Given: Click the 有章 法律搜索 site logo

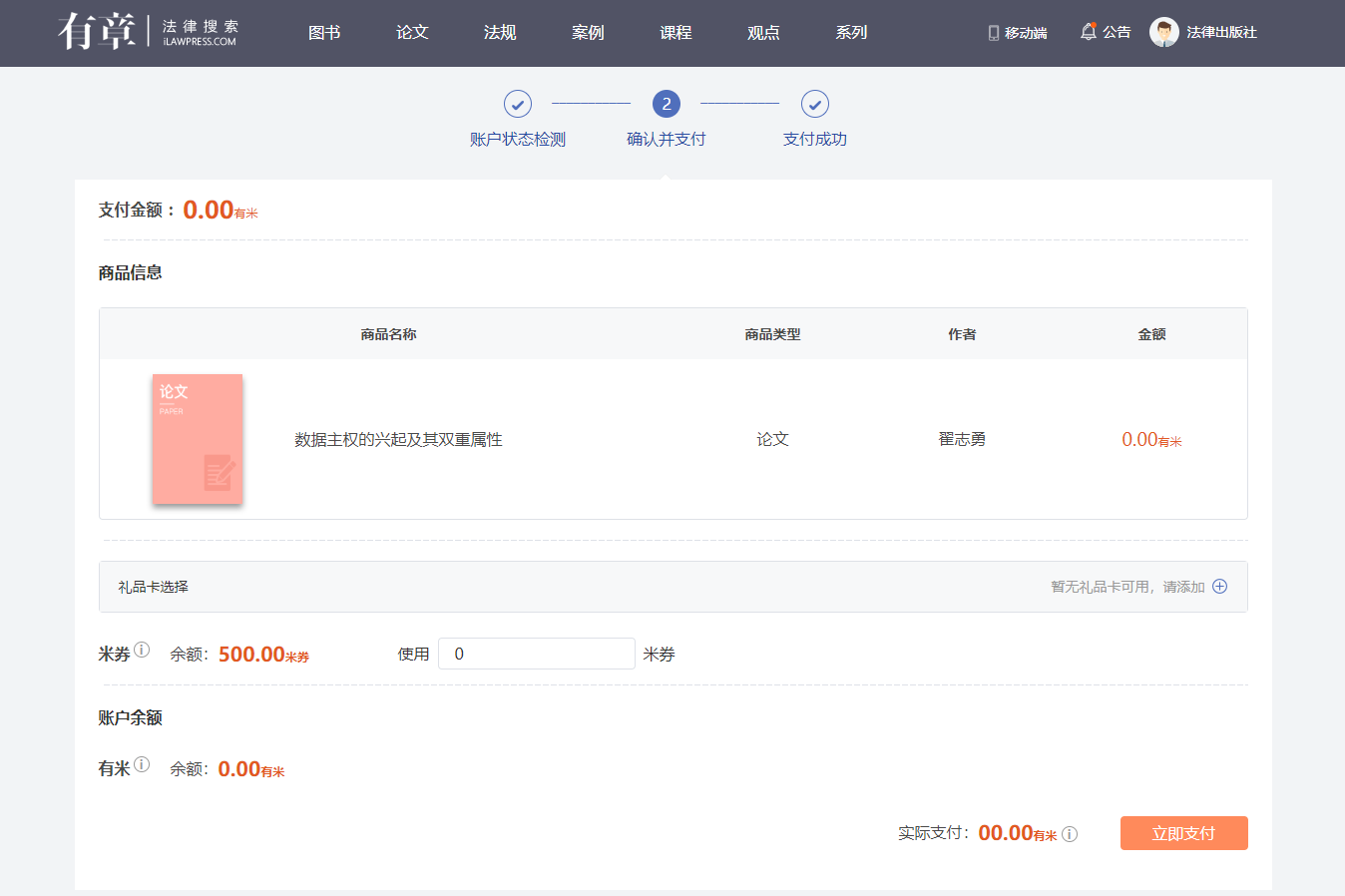Looking at the screenshot, I should (148, 32).
